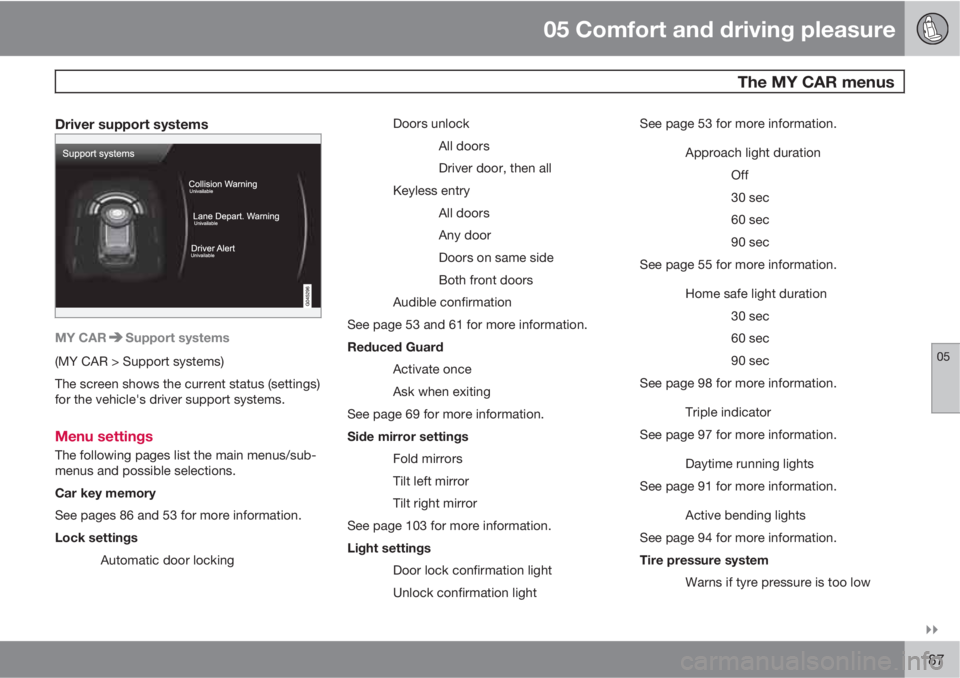Click 'Driver door, then all' option
Screen dimensions: 960x678
(x=495, y=168)
